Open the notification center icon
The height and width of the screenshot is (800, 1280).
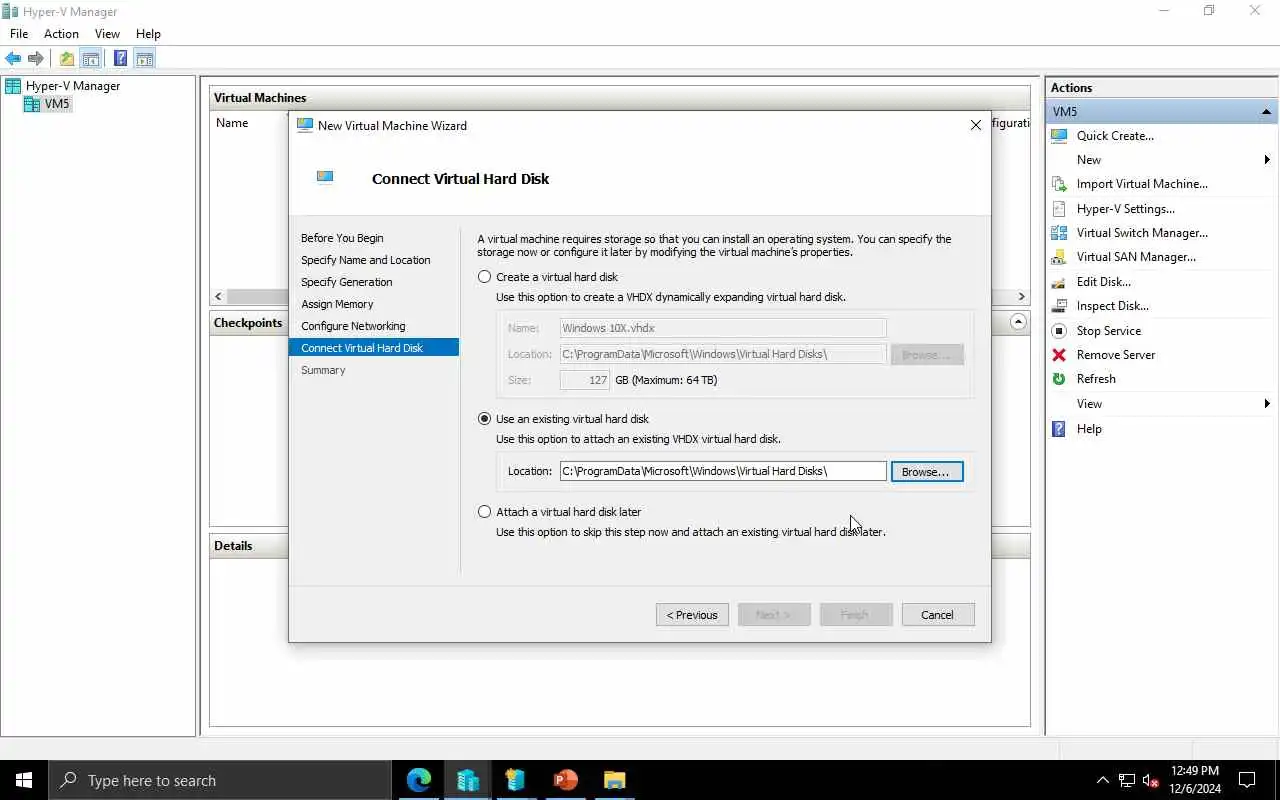[x=1247, y=780]
